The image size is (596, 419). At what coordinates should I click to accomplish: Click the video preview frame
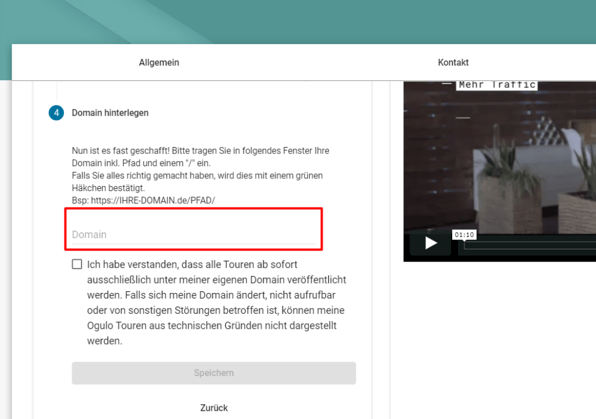pyautogui.click(x=500, y=171)
